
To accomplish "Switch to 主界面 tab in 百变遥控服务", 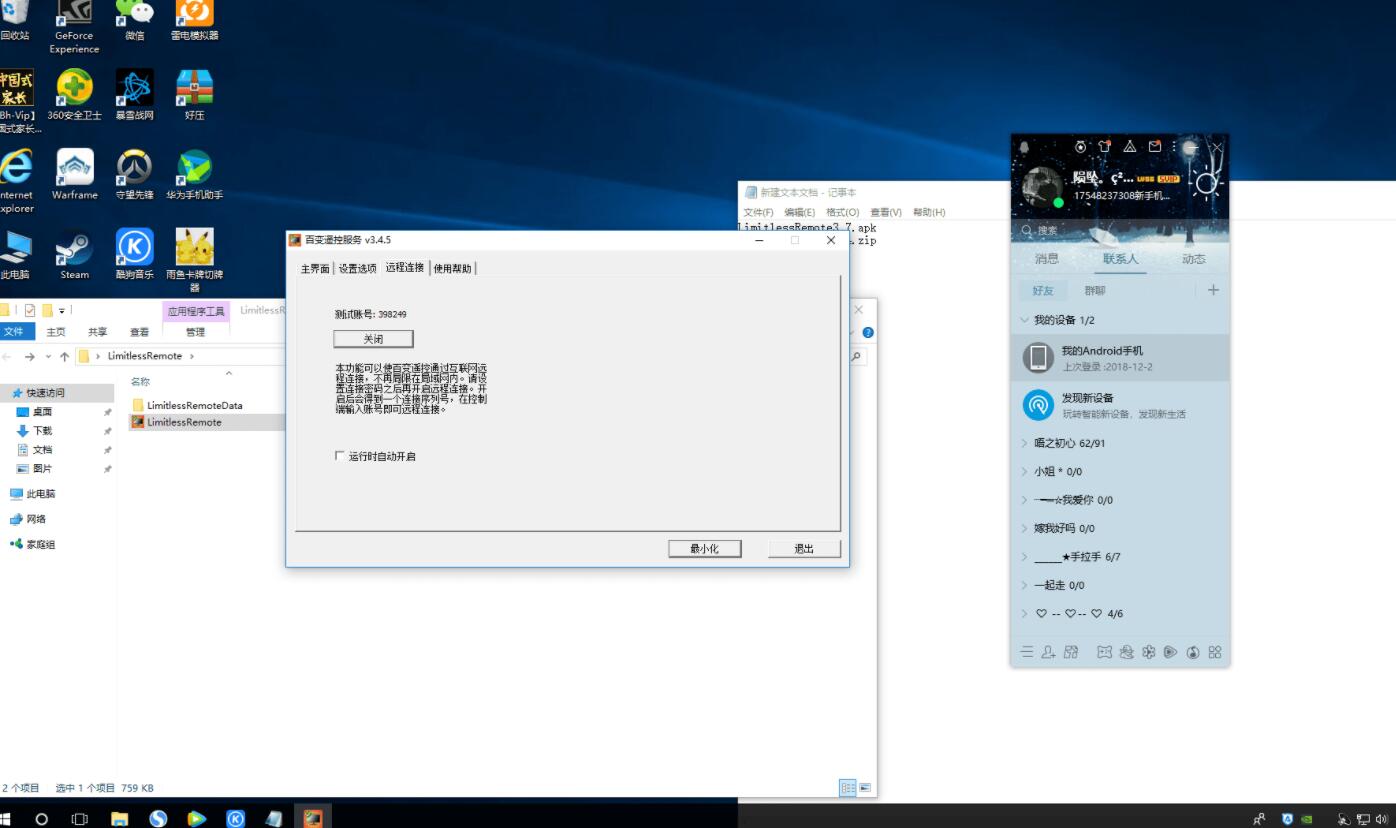I will [x=315, y=268].
